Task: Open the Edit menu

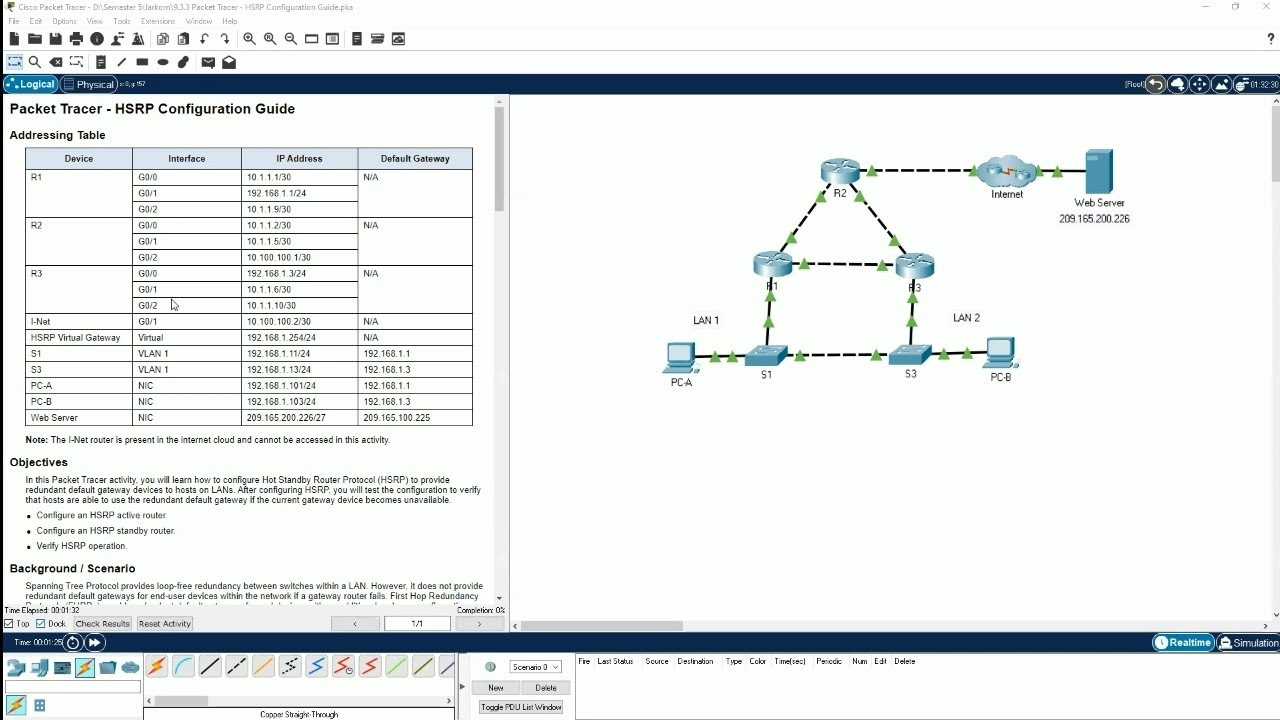Action: [x=36, y=21]
